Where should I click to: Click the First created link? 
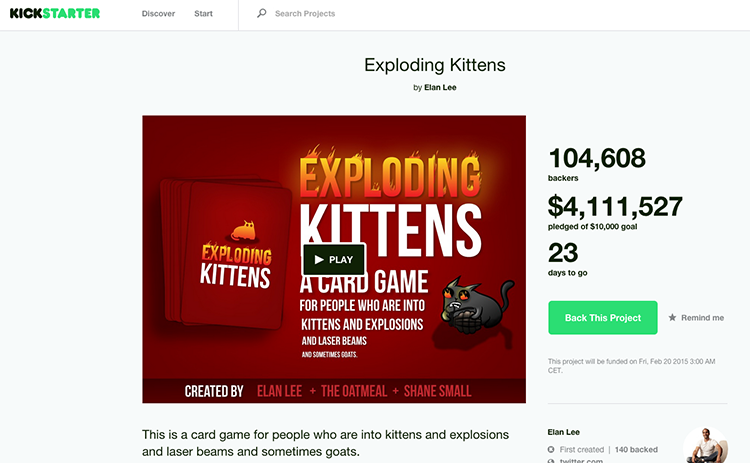pos(582,449)
